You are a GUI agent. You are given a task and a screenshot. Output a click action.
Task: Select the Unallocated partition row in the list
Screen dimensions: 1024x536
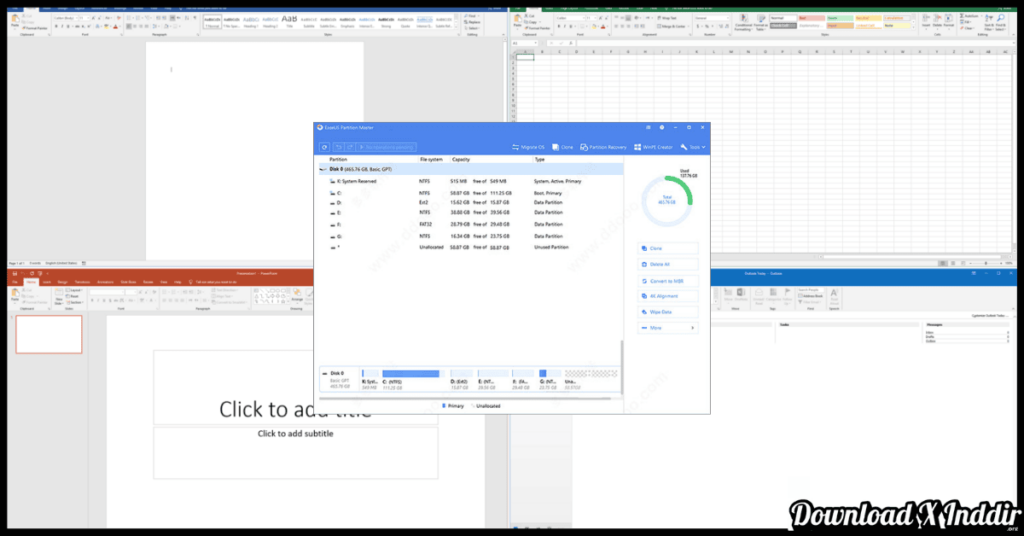[470, 247]
